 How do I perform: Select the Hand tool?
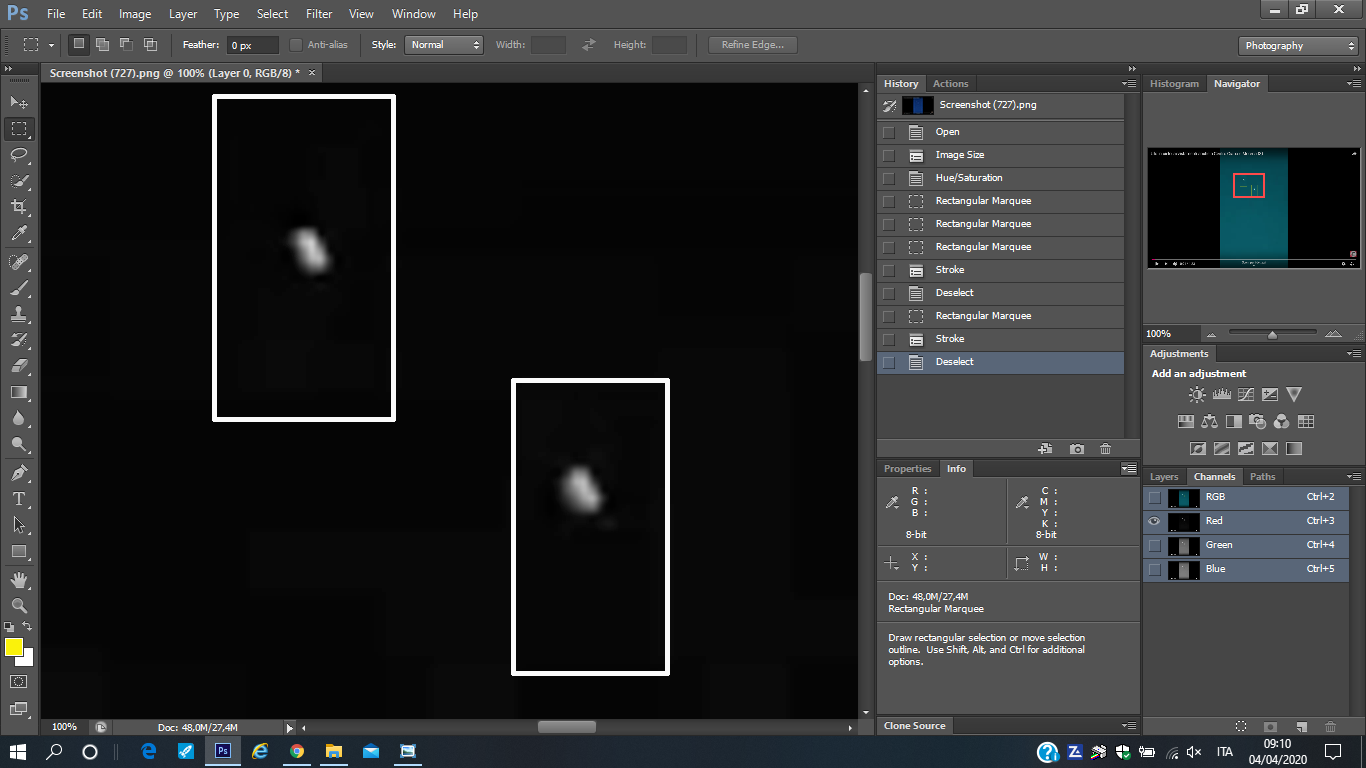tap(19, 580)
